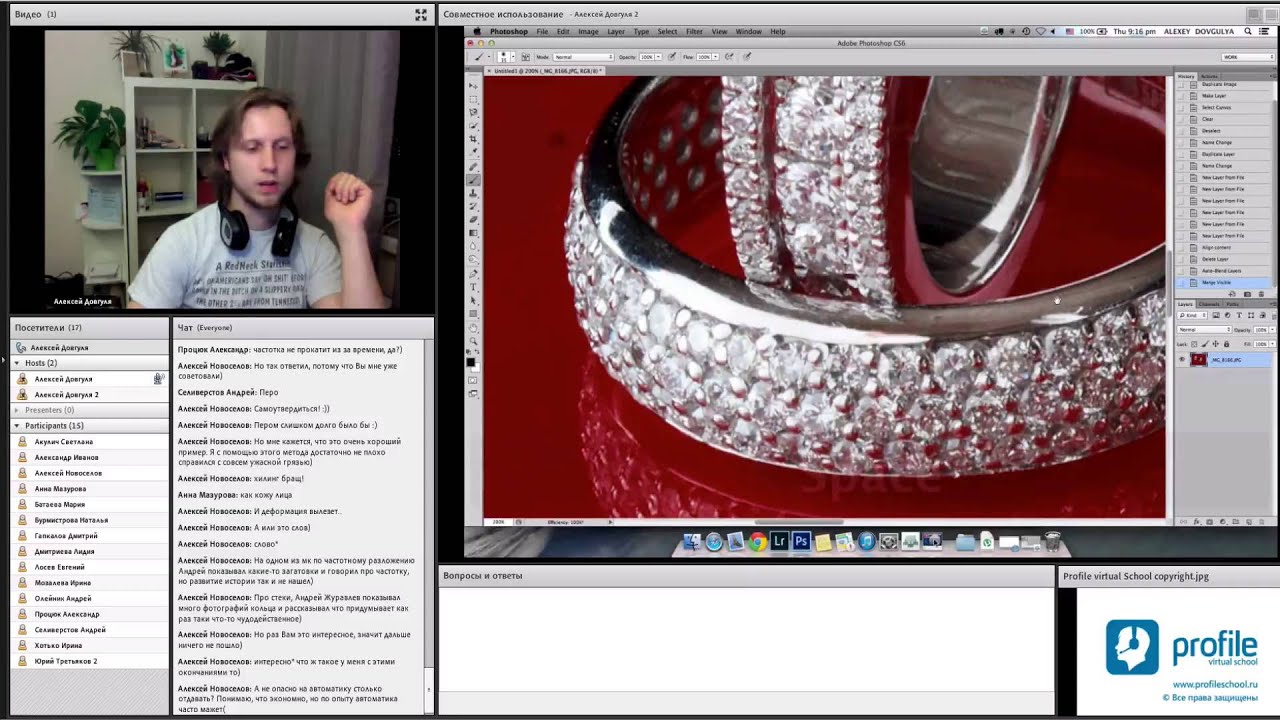Viewport: 1280px width, 720px height.
Task: Hide the _MG_8166.JPG layer visibility eye
Action: [1182, 359]
